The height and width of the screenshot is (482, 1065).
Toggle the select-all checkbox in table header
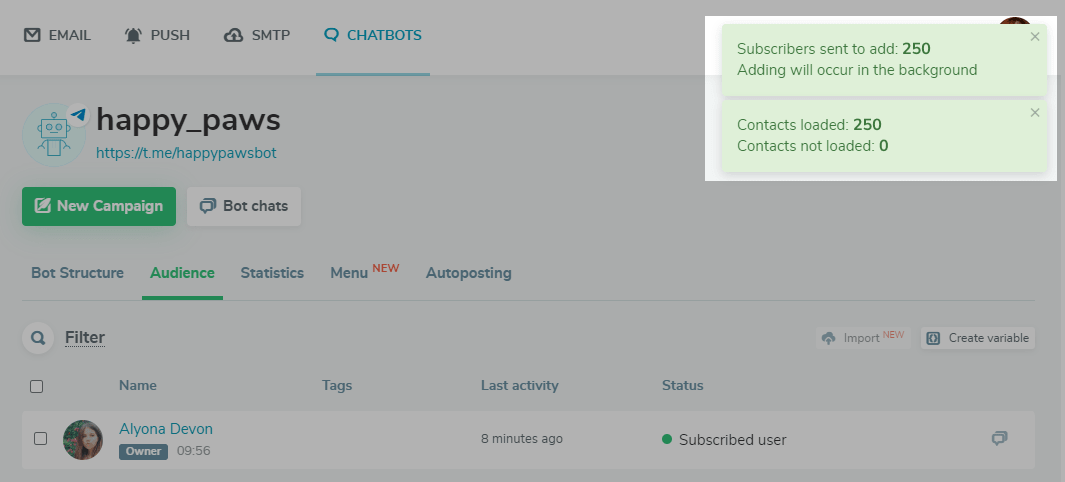37,386
